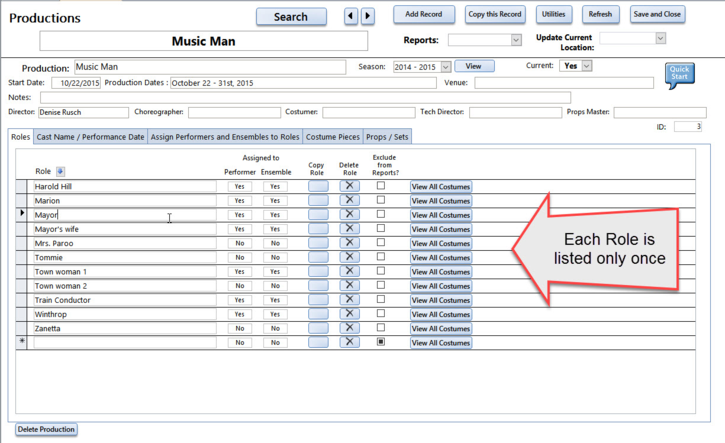
Task: Click Copy this Record button
Action: coord(495,14)
